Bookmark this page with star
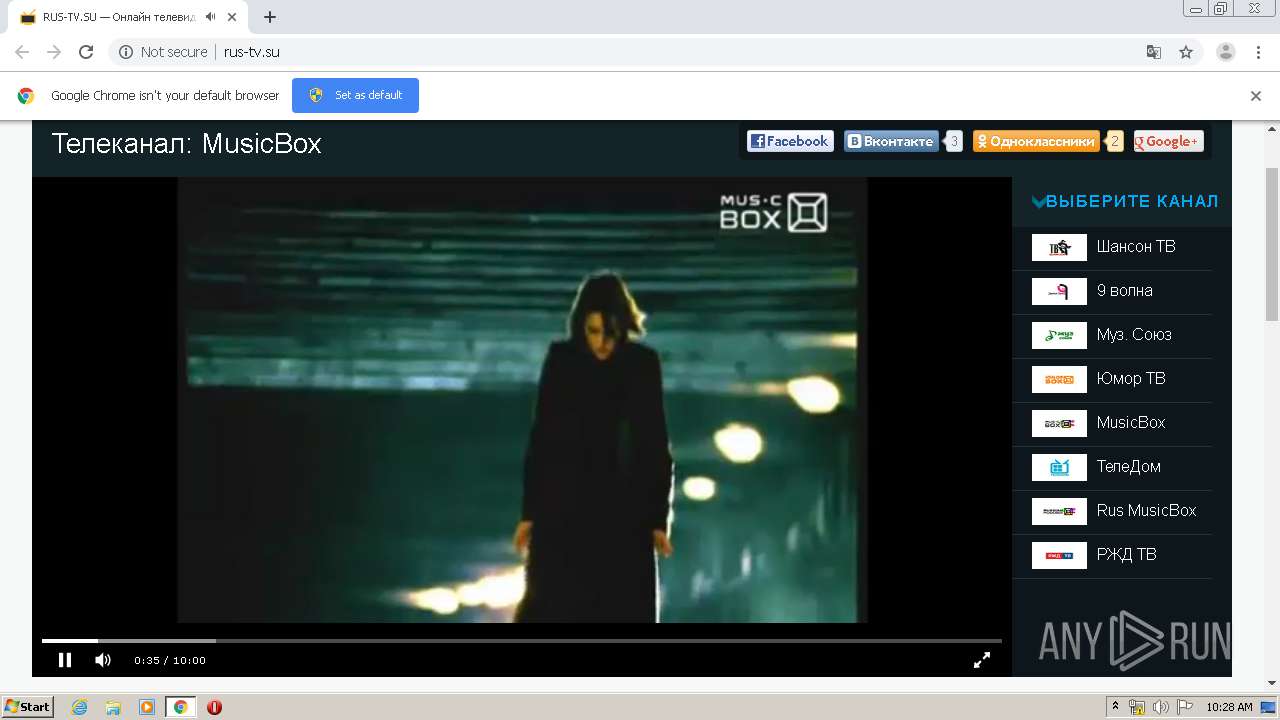1280x720 pixels. [1186, 52]
